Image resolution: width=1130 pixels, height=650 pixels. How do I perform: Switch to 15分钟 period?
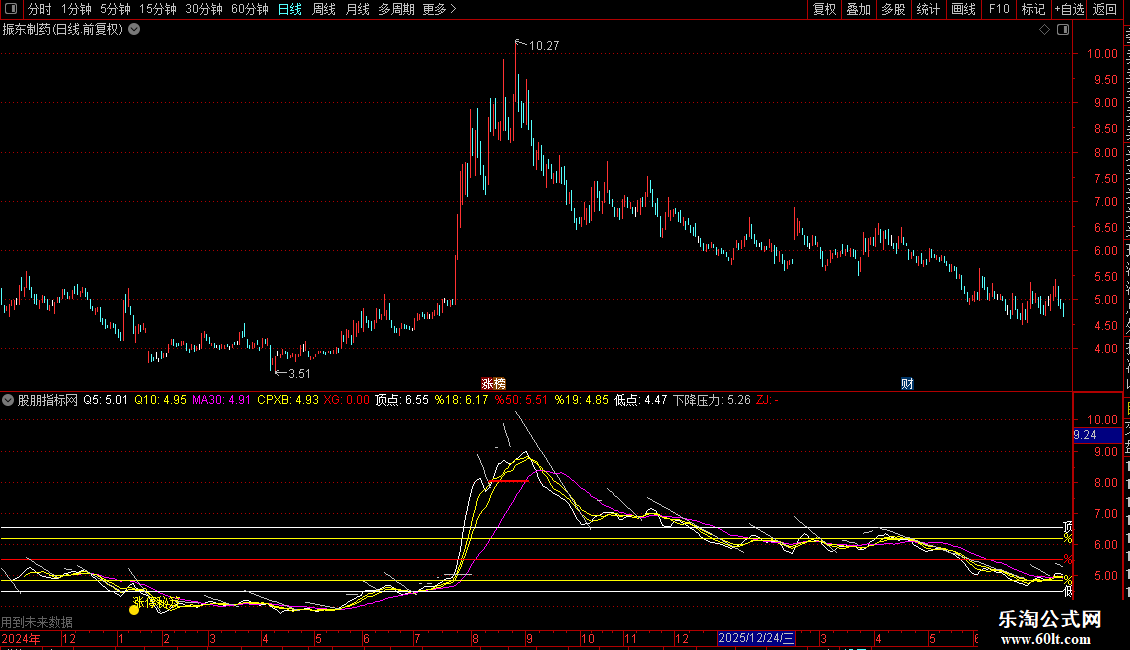coord(158,9)
